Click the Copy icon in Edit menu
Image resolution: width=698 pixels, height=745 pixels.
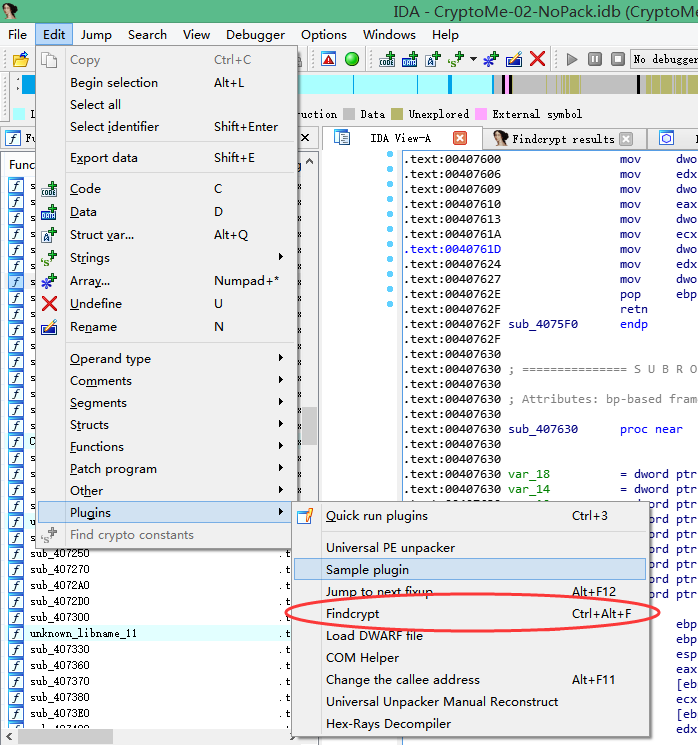tap(49, 60)
